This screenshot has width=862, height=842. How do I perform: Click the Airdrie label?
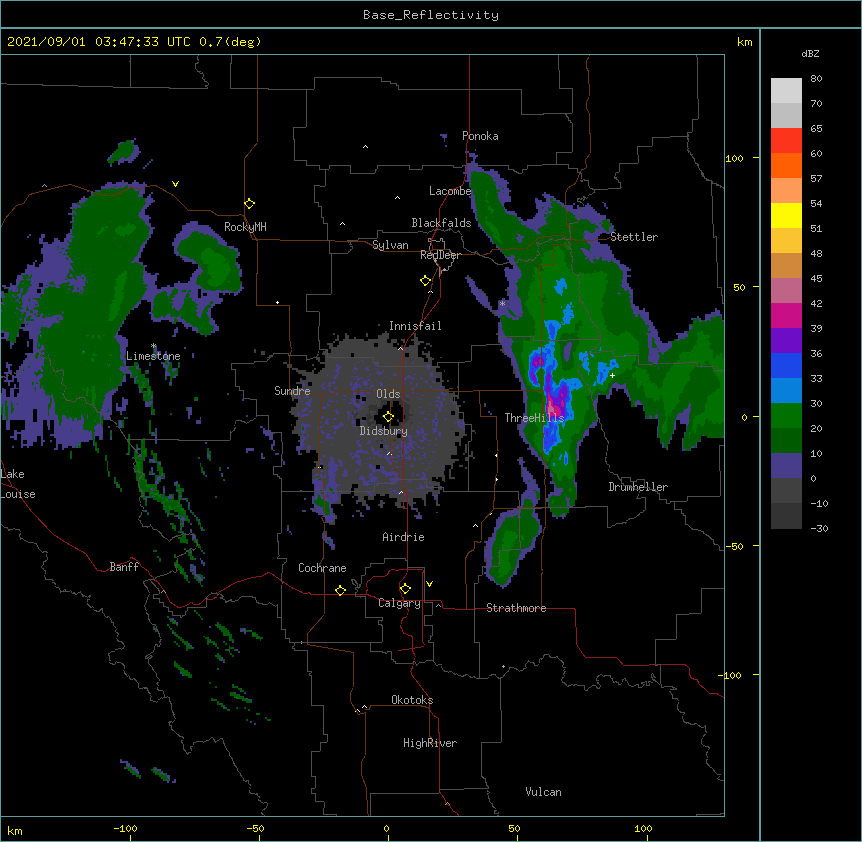[404, 537]
